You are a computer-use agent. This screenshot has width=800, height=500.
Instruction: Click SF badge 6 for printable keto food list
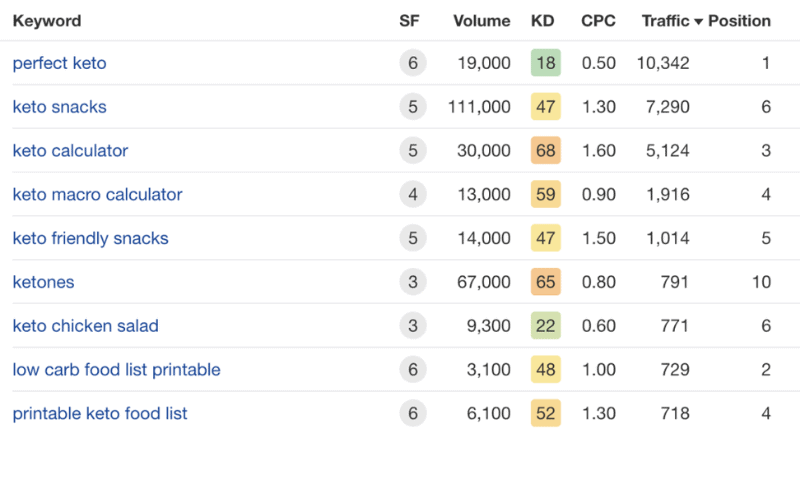tap(413, 413)
